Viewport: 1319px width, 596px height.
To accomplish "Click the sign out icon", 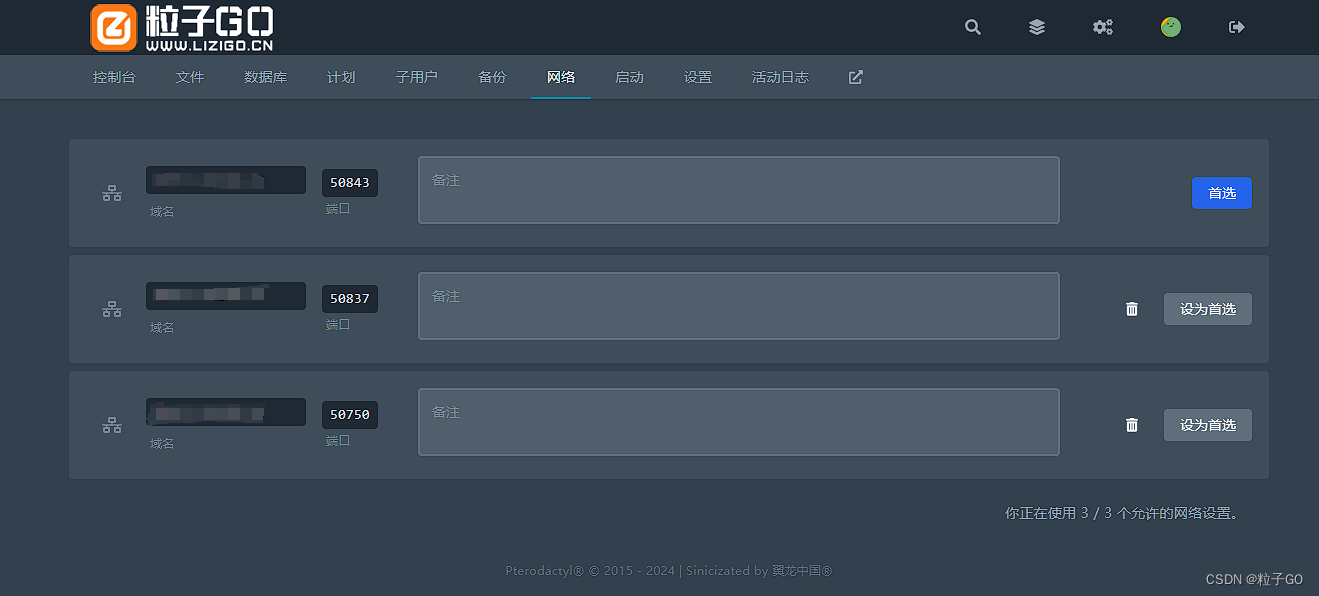I will tap(1237, 27).
